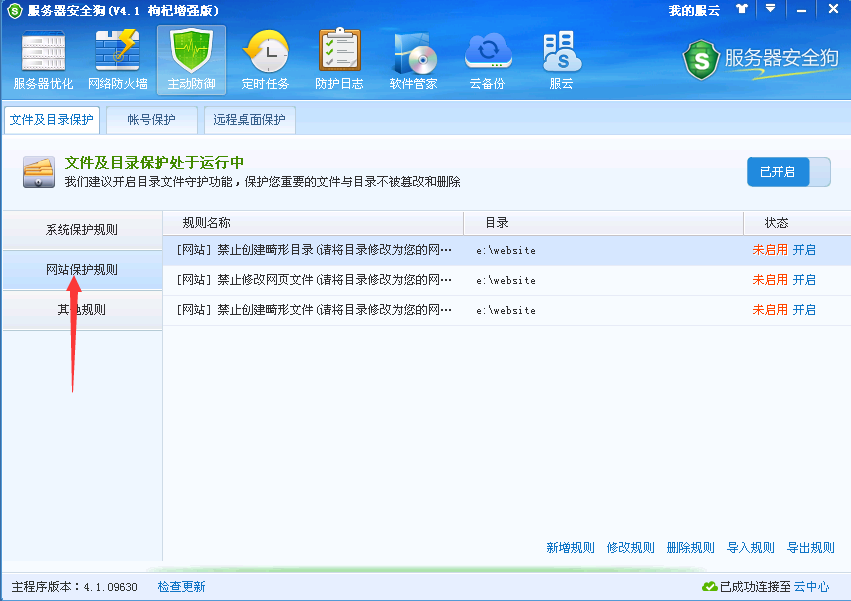The width and height of the screenshot is (851, 601).
Task: Switch to 帐号保护 tab
Action: [x=151, y=120]
